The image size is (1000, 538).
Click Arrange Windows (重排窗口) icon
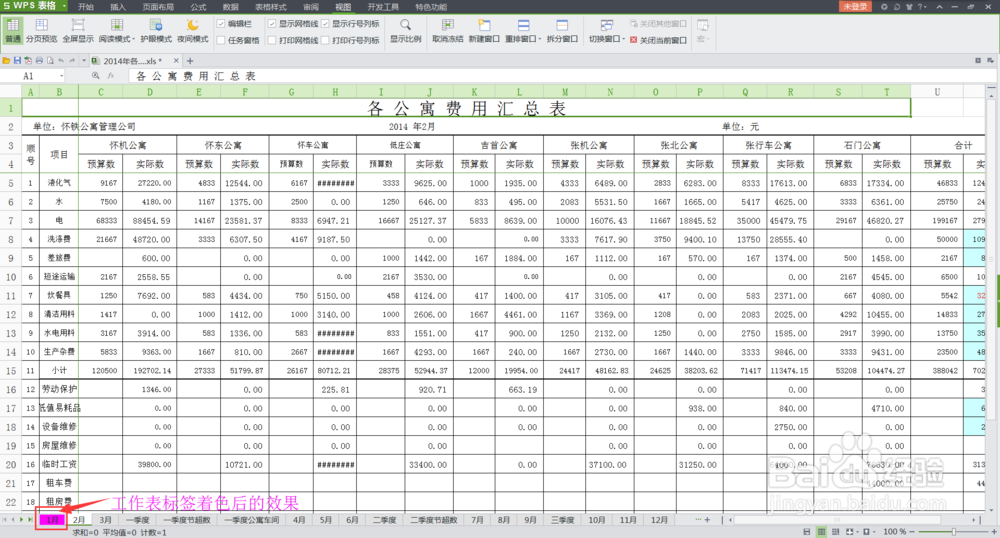523,25
